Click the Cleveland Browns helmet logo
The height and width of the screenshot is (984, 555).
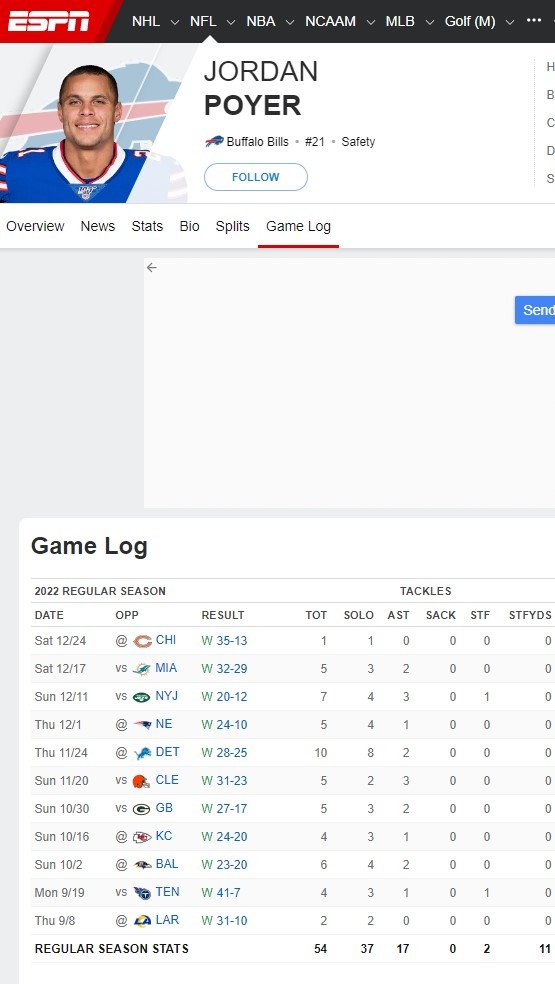coord(141,781)
